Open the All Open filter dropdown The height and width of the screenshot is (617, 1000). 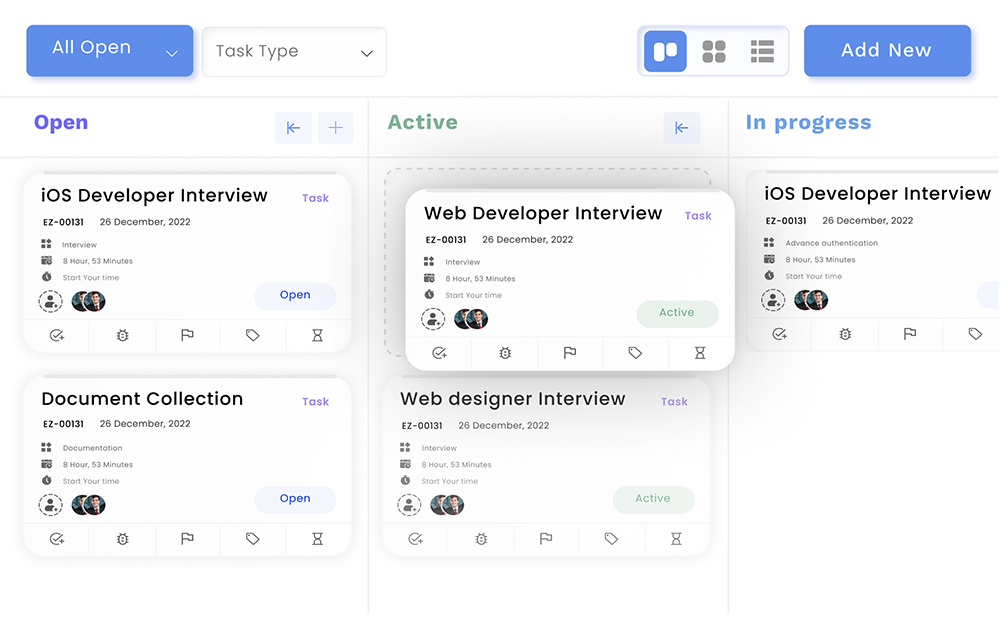[x=109, y=48]
